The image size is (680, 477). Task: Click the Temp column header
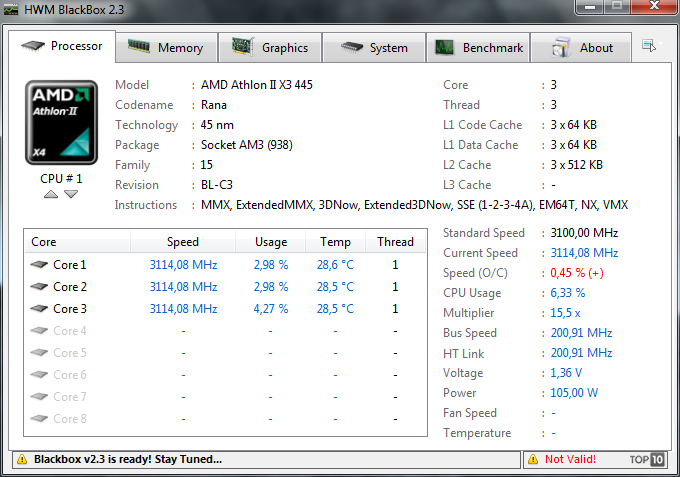(335, 242)
